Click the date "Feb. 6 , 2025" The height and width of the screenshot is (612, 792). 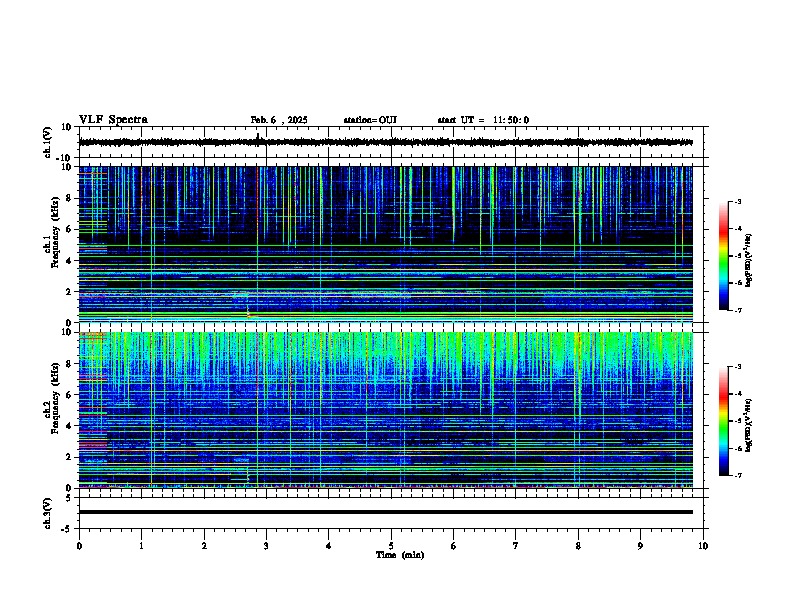tap(279, 120)
